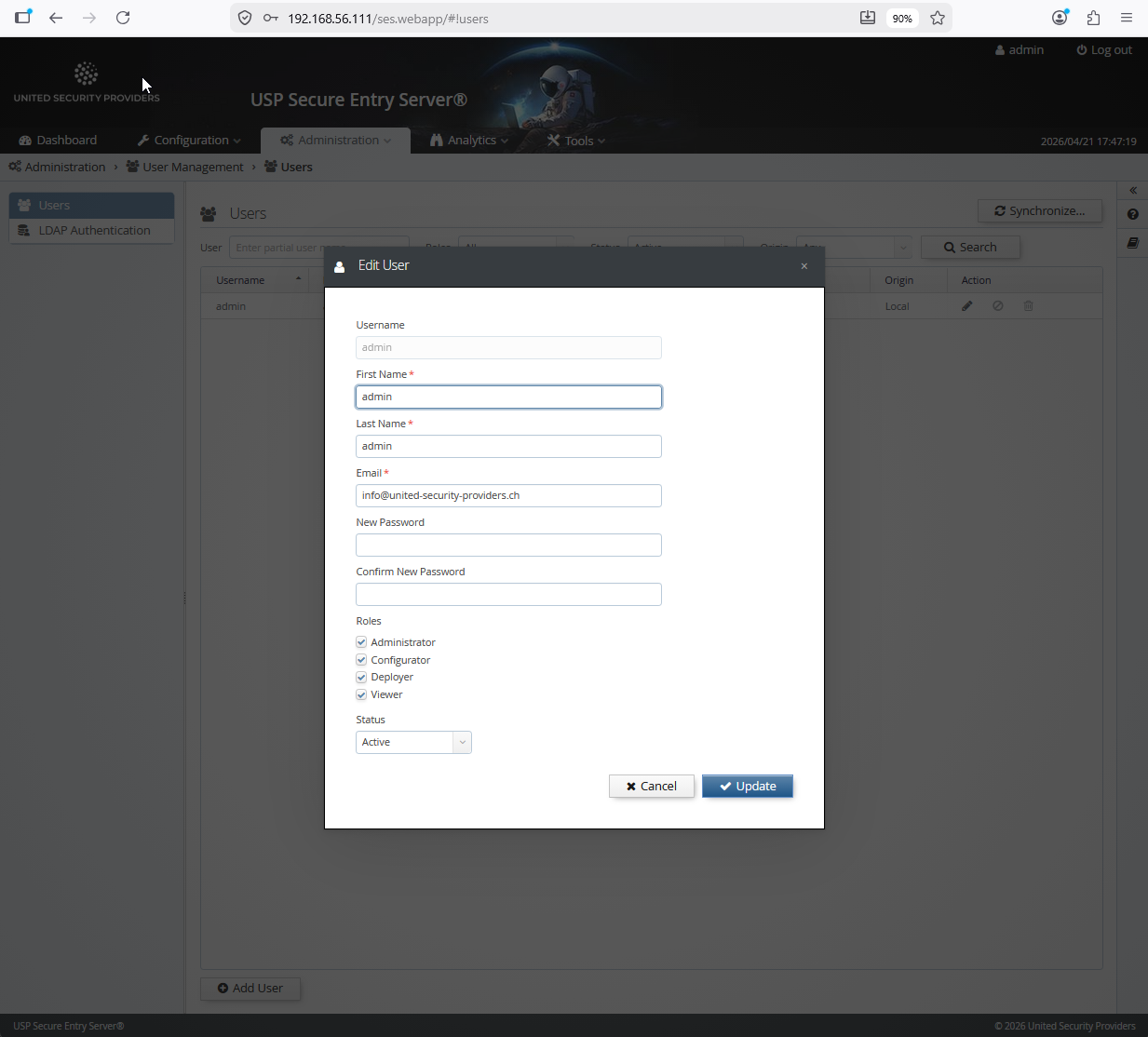Open the Status dropdown in dialog
The height and width of the screenshot is (1037, 1148).
tap(413, 742)
